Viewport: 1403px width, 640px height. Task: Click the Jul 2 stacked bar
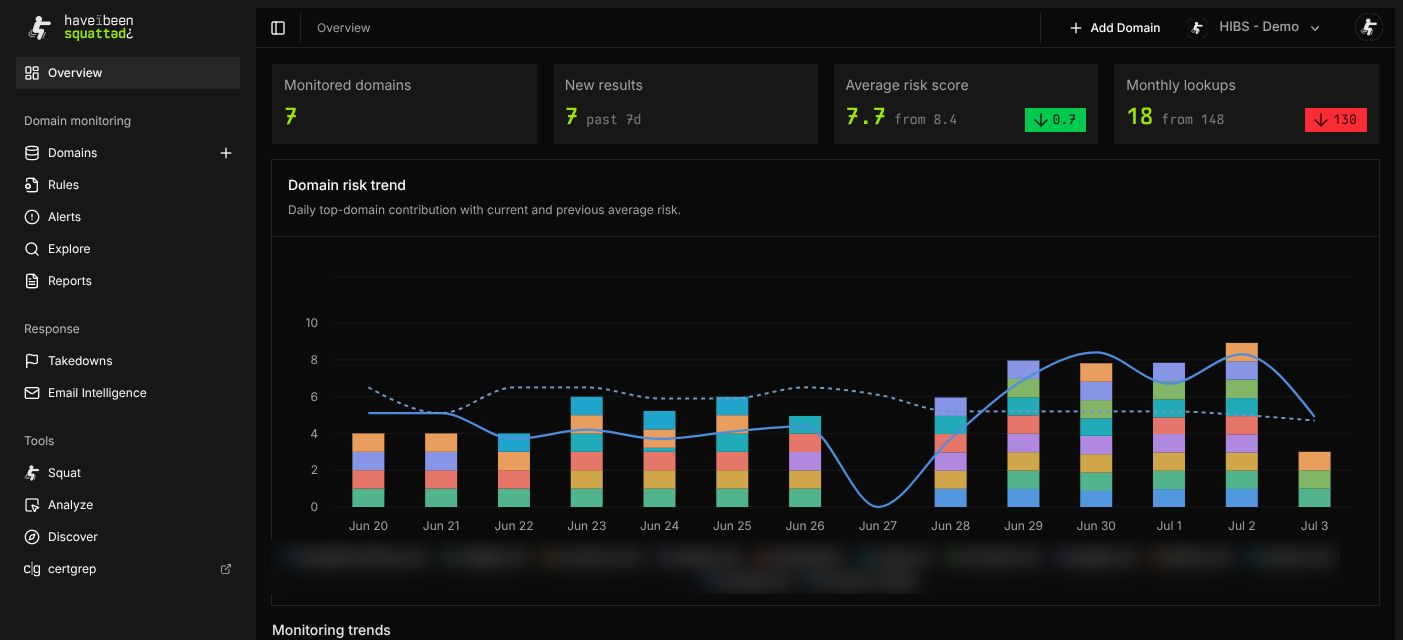tap(1241, 425)
